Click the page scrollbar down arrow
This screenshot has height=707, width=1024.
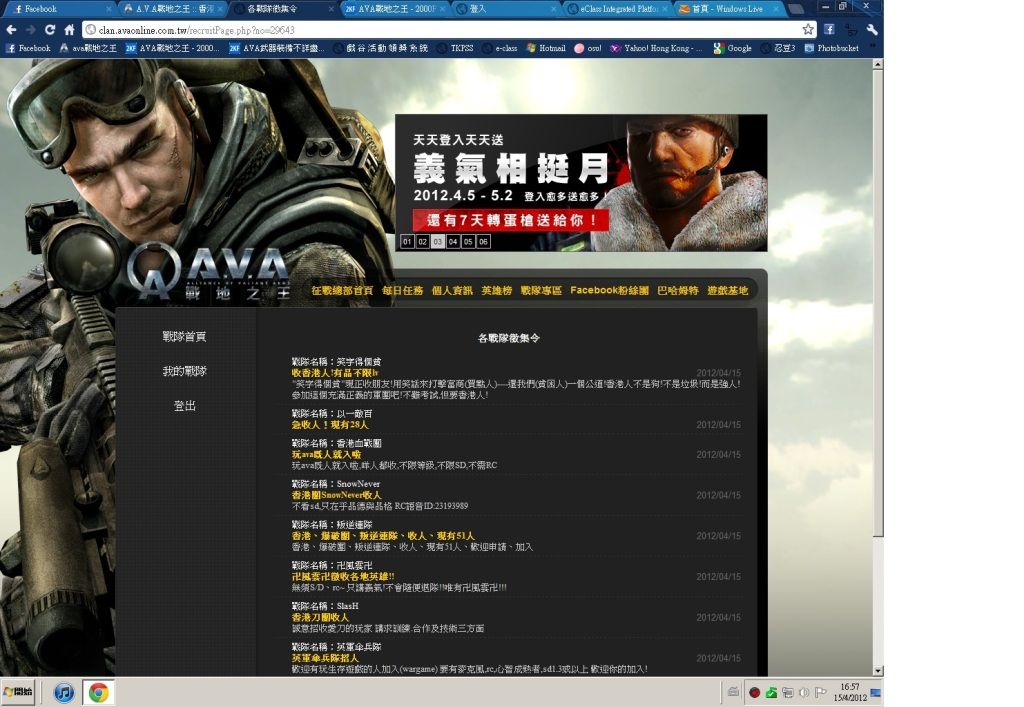(878, 670)
